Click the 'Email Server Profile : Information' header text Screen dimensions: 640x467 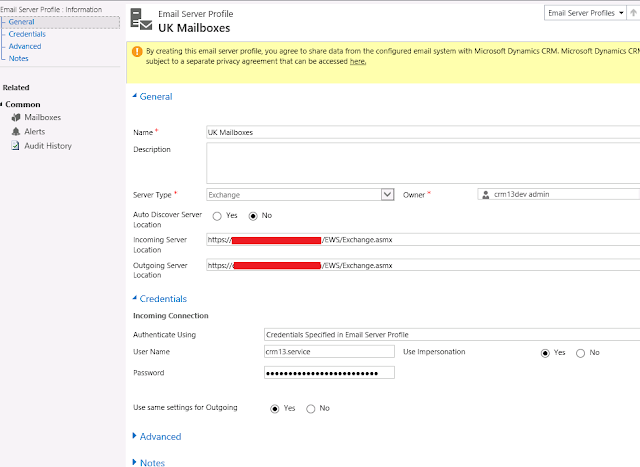click(x=51, y=9)
